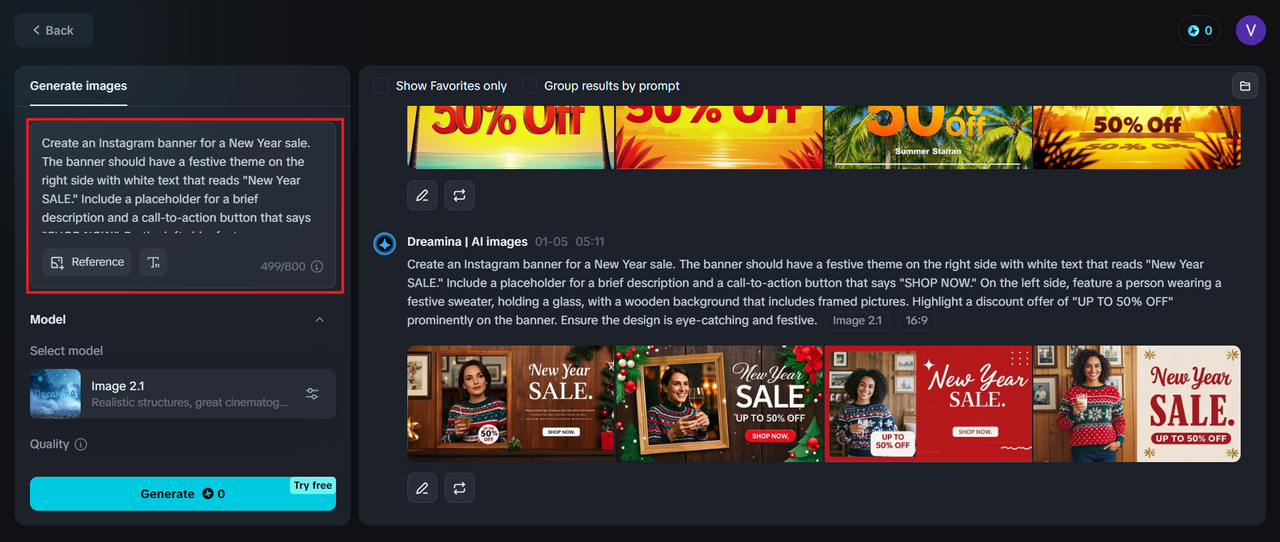This screenshot has height=542, width=1280.
Task: Edit the New Year sale results with pencil icon
Action: click(x=422, y=488)
